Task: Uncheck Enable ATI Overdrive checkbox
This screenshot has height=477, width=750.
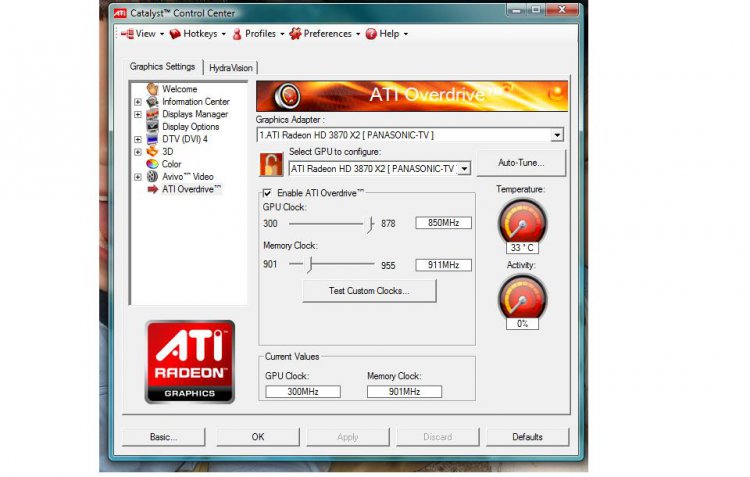Action: (267, 193)
